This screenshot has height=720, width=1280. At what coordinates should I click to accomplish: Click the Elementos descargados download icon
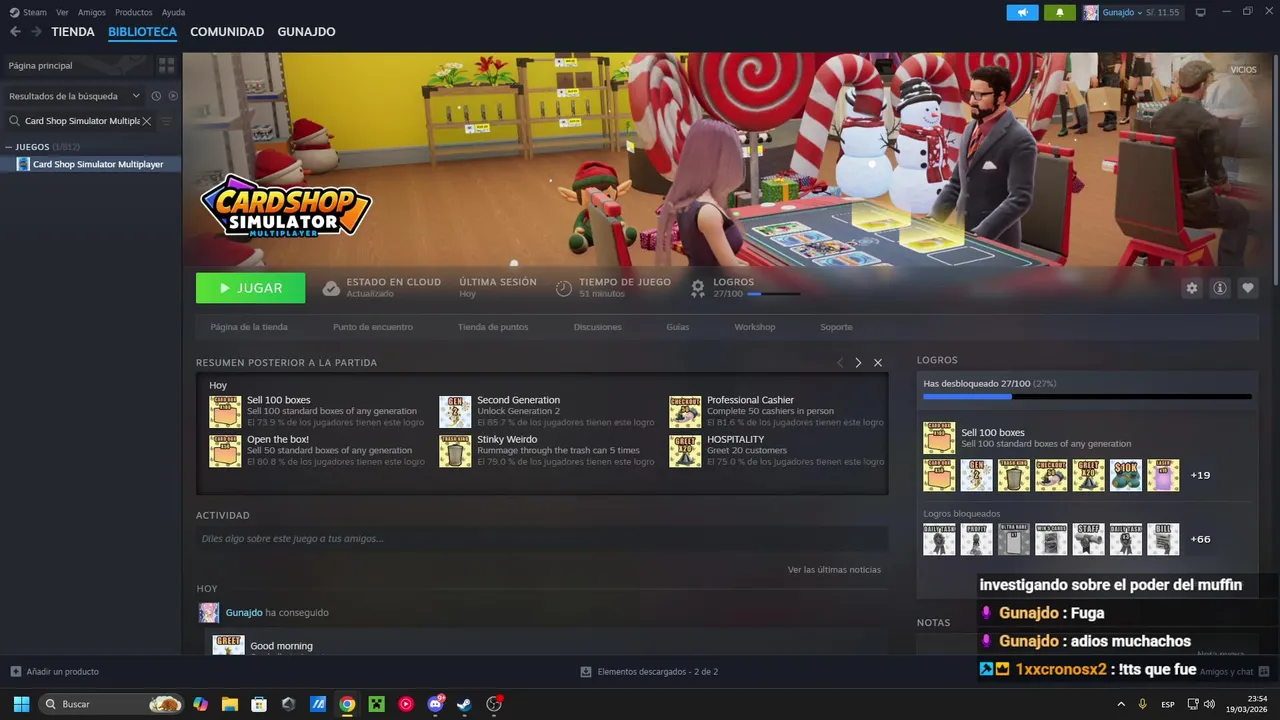[x=586, y=672]
